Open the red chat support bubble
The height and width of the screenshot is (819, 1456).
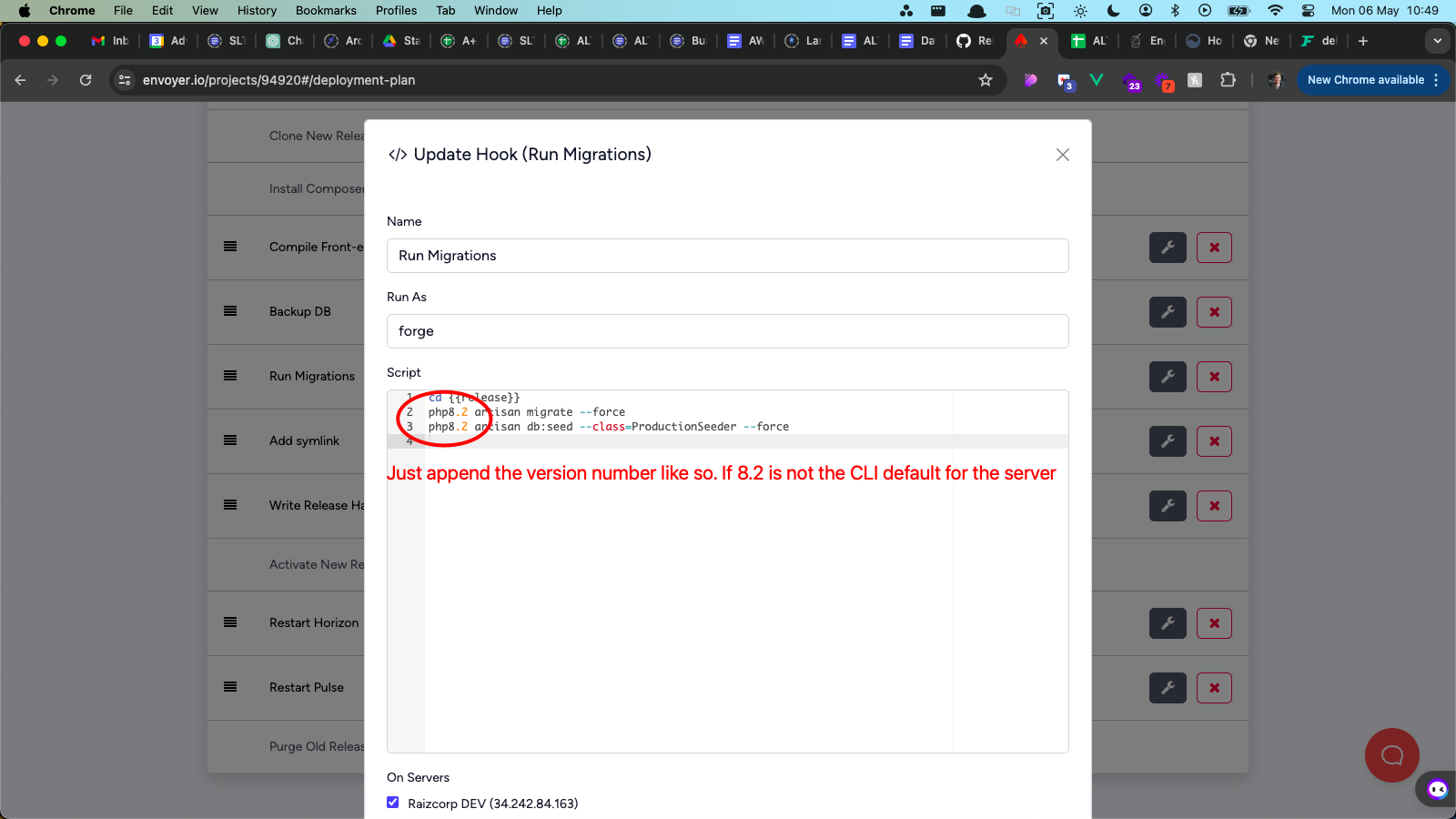tap(1391, 755)
